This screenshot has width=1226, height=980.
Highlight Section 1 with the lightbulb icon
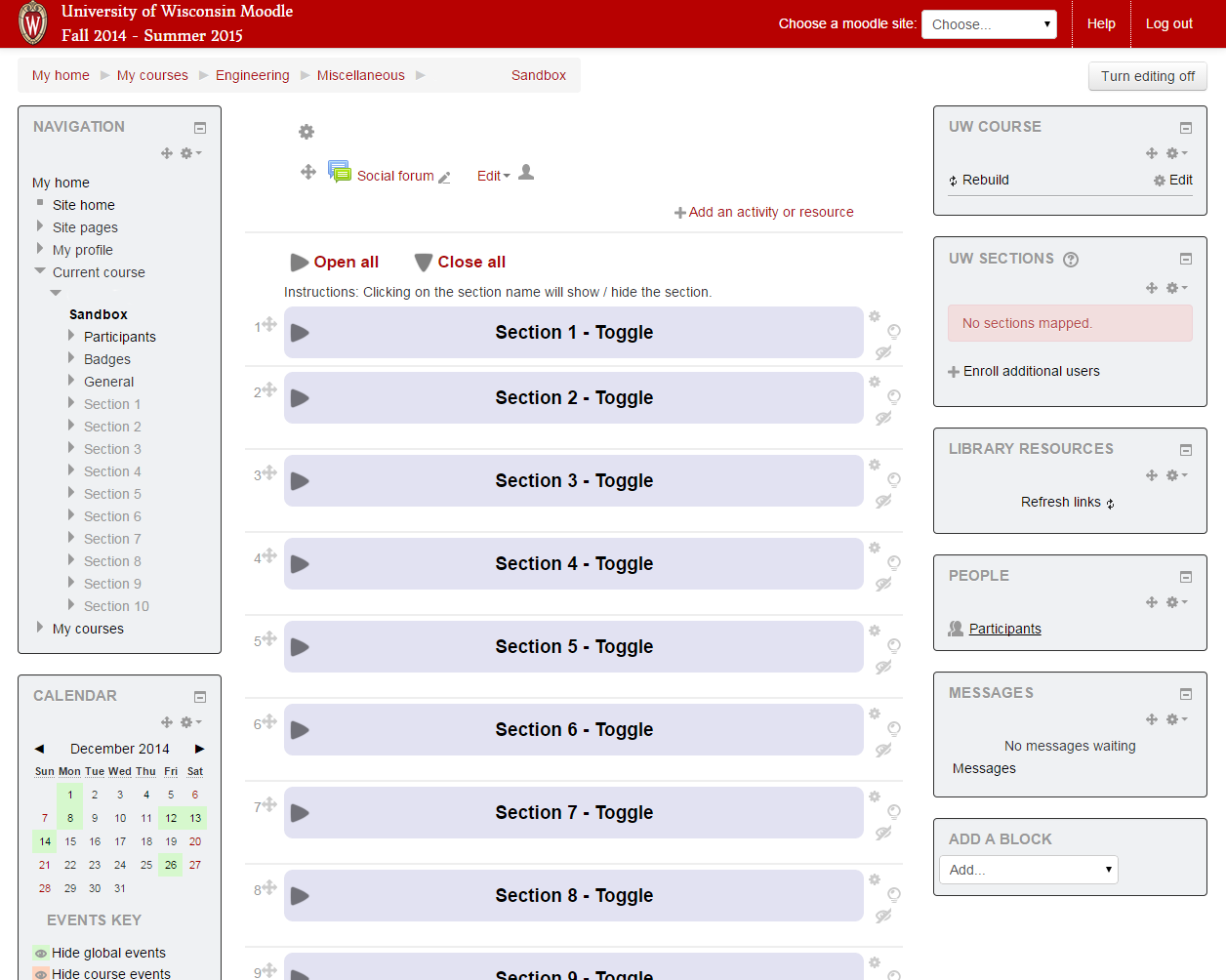894,332
